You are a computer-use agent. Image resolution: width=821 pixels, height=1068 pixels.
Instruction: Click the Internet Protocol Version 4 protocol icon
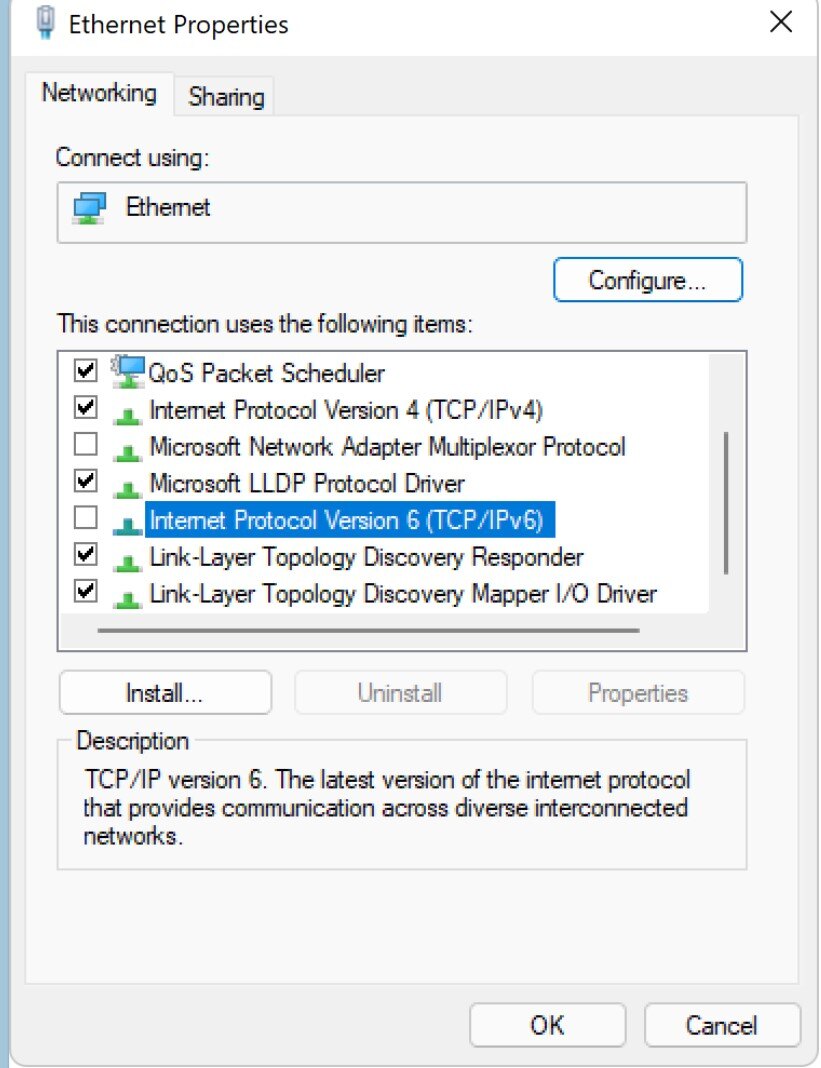128,411
